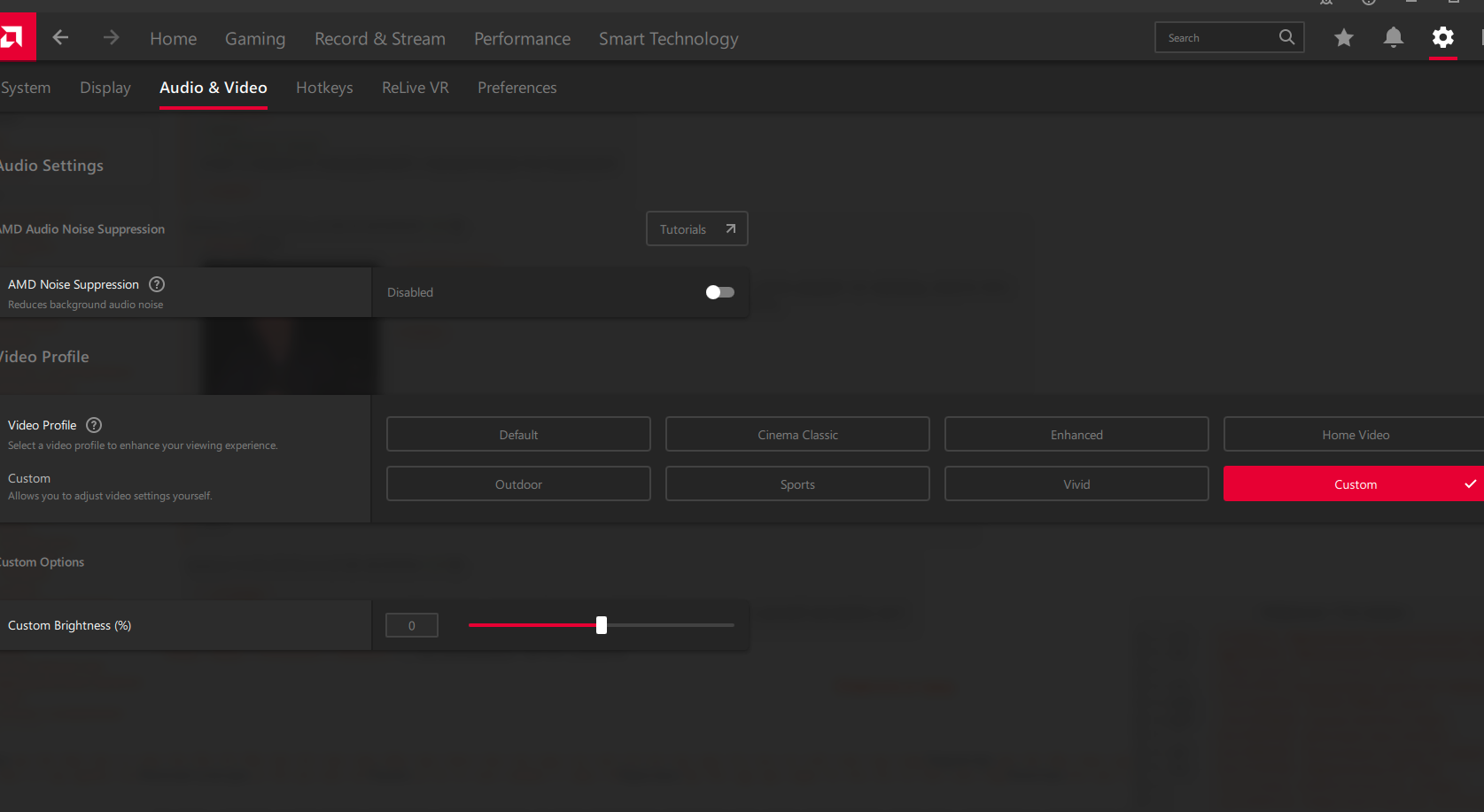The image size is (1484, 812).
Task: Click the Custom Options heading
Action: [x=42, y=562]
